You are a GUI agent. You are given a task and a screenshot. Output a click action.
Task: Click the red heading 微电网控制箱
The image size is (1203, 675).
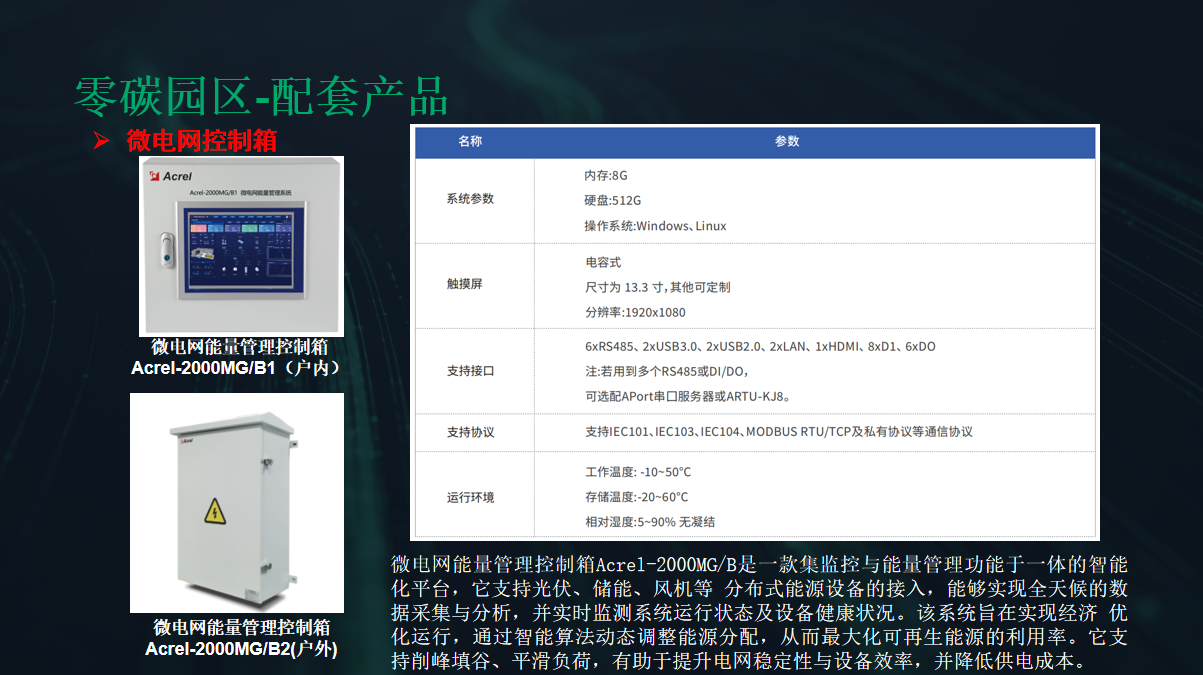(x=202, y=141)
